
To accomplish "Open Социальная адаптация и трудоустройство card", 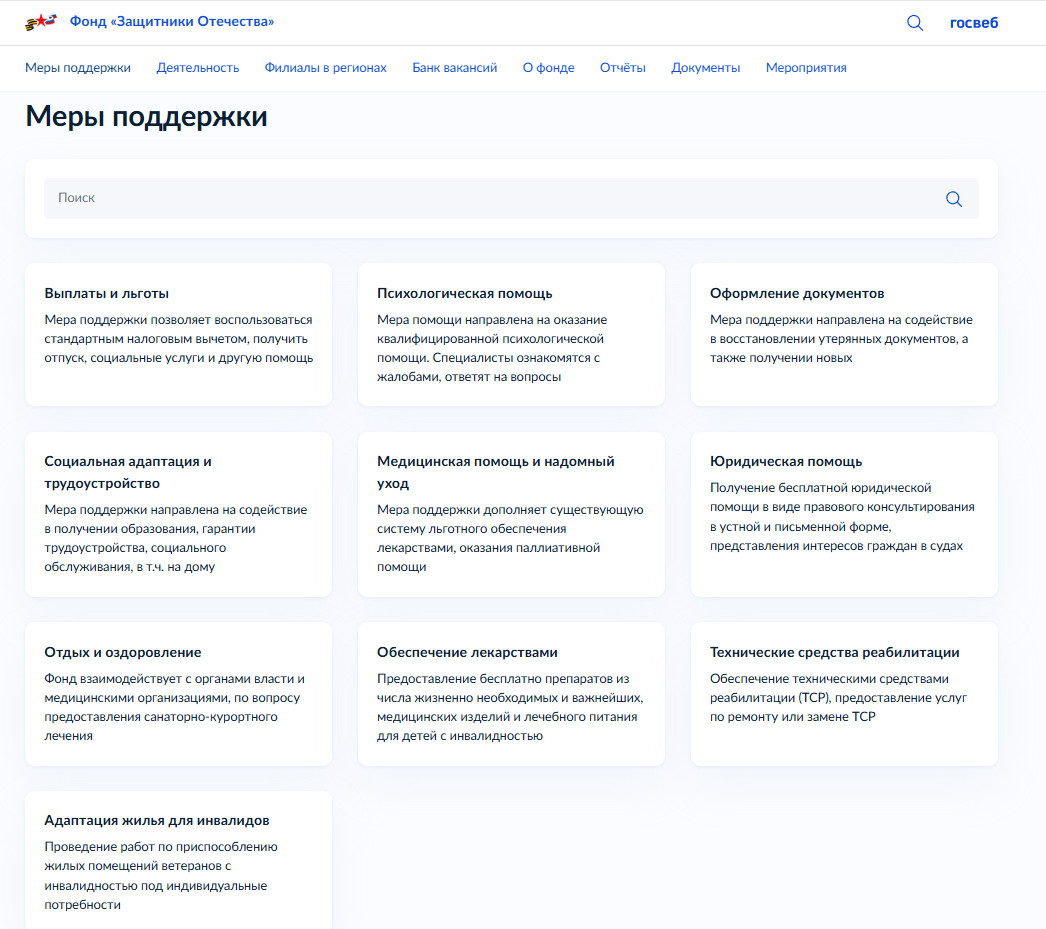I will tap(178, 514).
